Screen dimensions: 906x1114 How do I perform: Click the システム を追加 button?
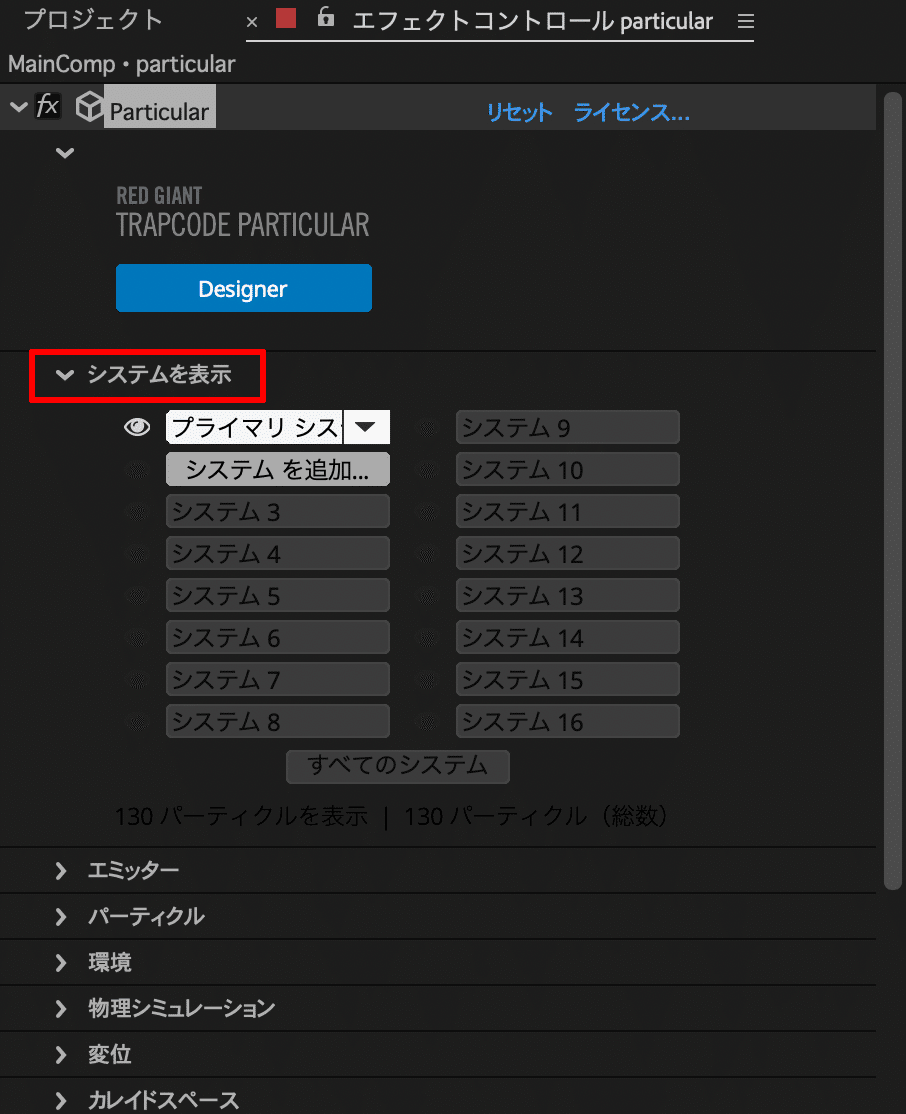click(x=278, y=469)
